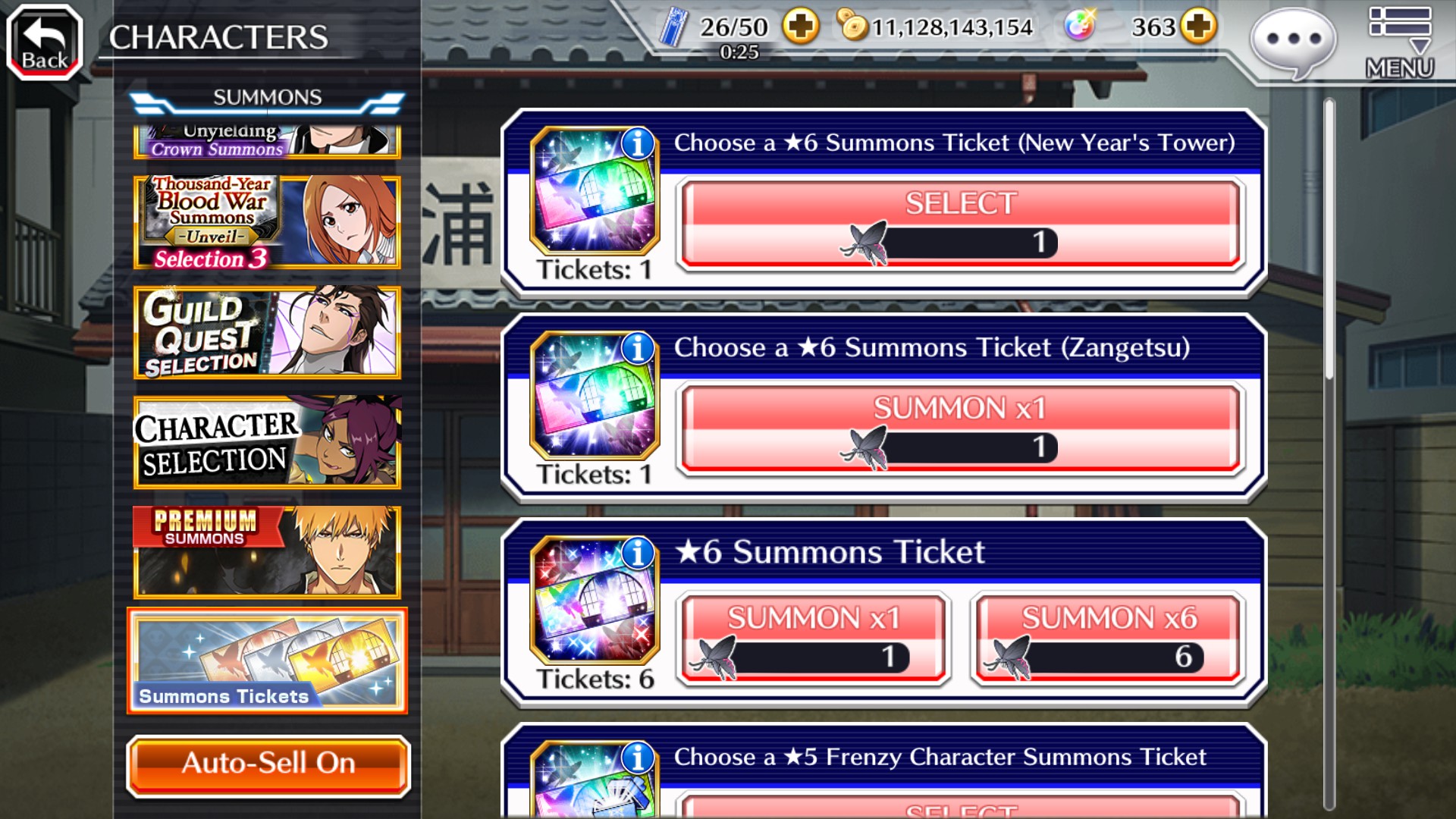
Task: Show info for New Year's Tower ticket
Action: click(x=638, y=143)
